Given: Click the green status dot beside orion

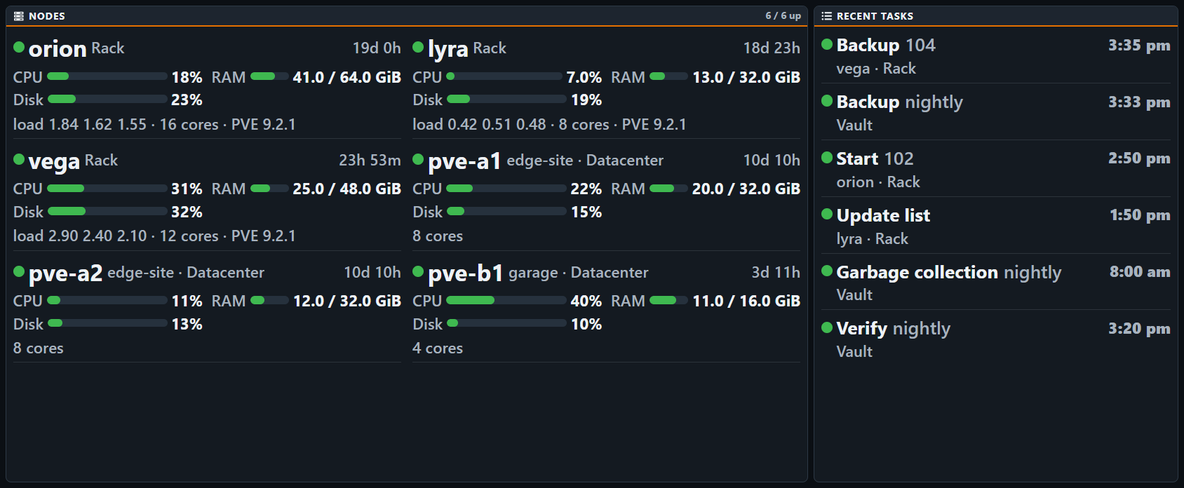Looking at the screenshot, I should 19,48.
